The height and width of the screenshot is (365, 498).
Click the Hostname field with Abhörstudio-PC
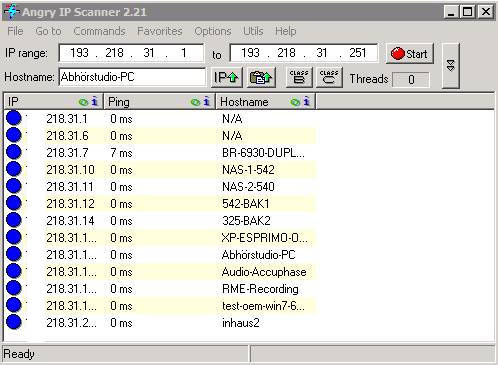132,77
